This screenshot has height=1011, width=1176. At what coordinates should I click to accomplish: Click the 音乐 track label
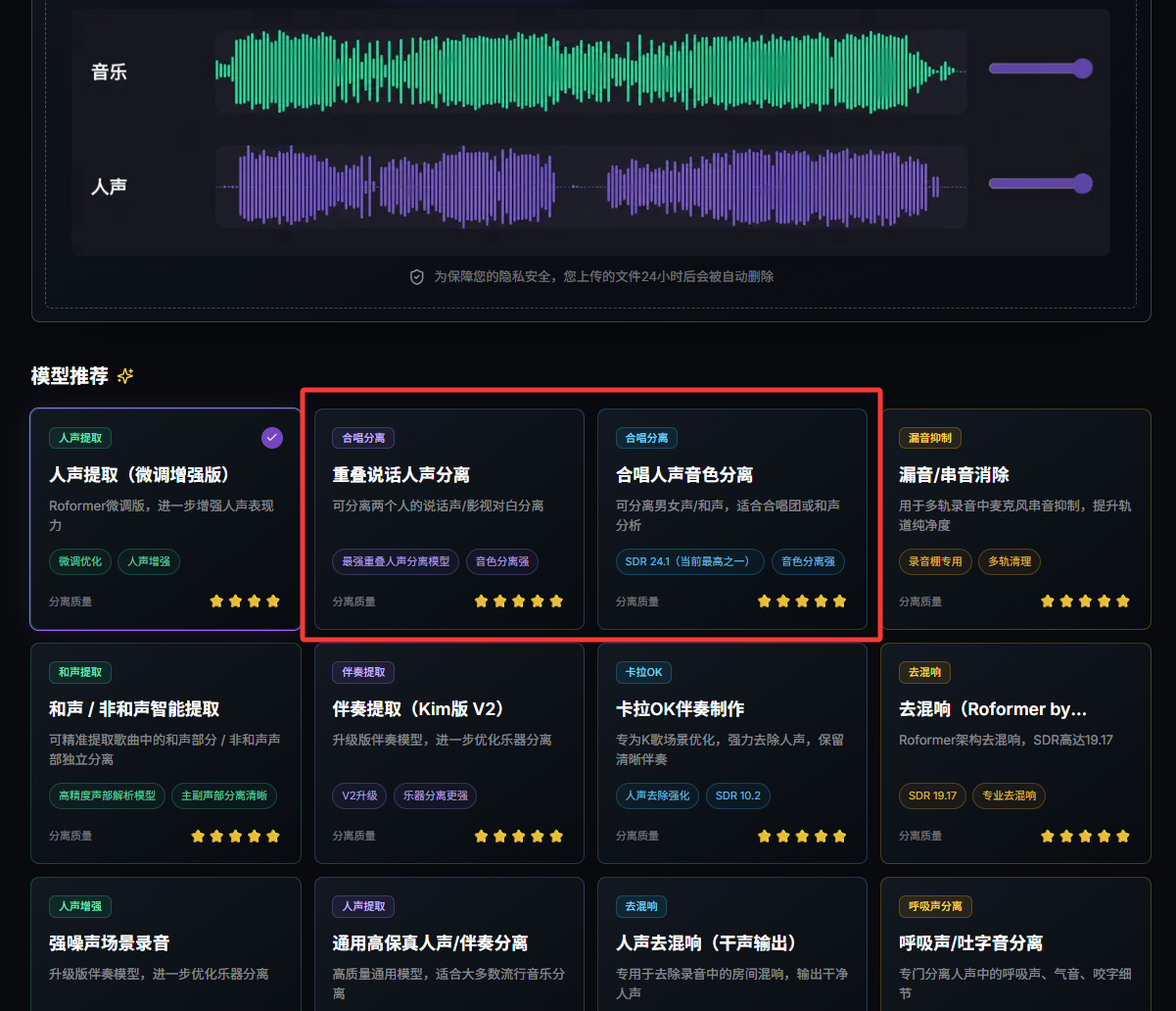(109, 72)
